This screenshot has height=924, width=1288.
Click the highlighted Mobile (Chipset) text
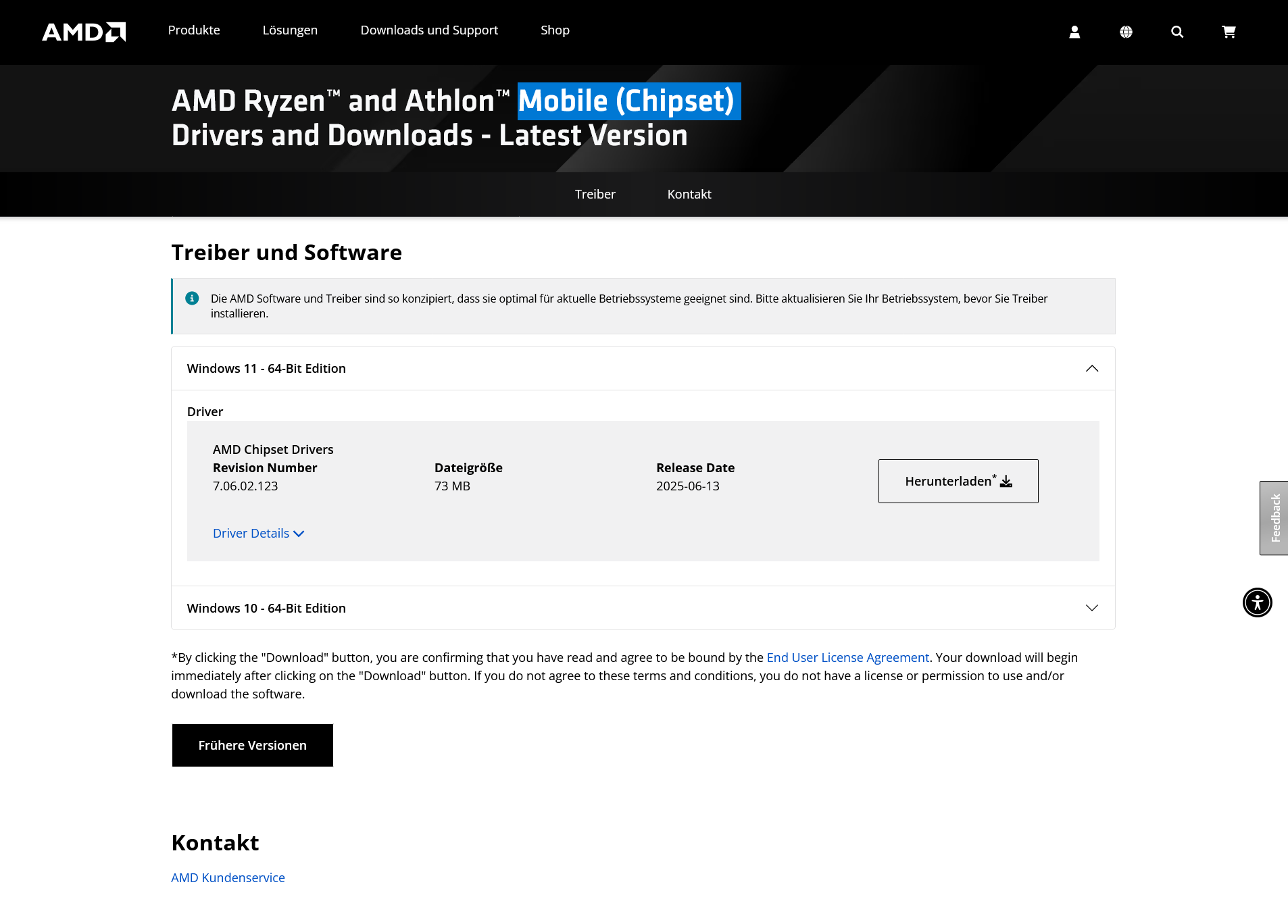(x=629, y=101)
